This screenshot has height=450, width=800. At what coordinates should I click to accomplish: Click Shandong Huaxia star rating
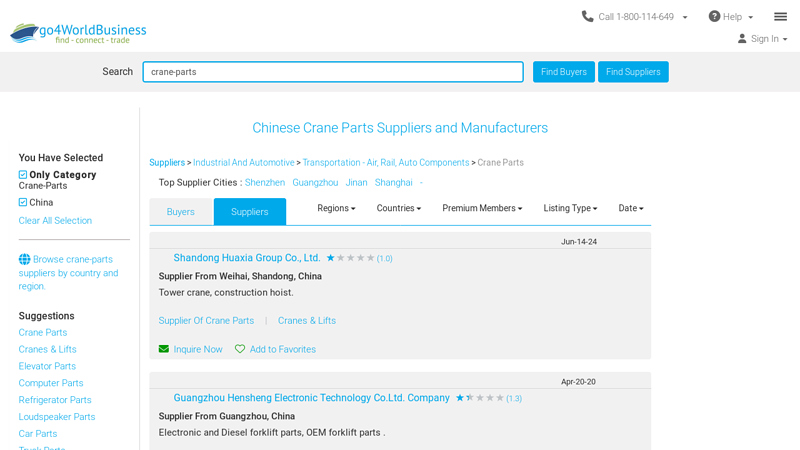(350, 258)
